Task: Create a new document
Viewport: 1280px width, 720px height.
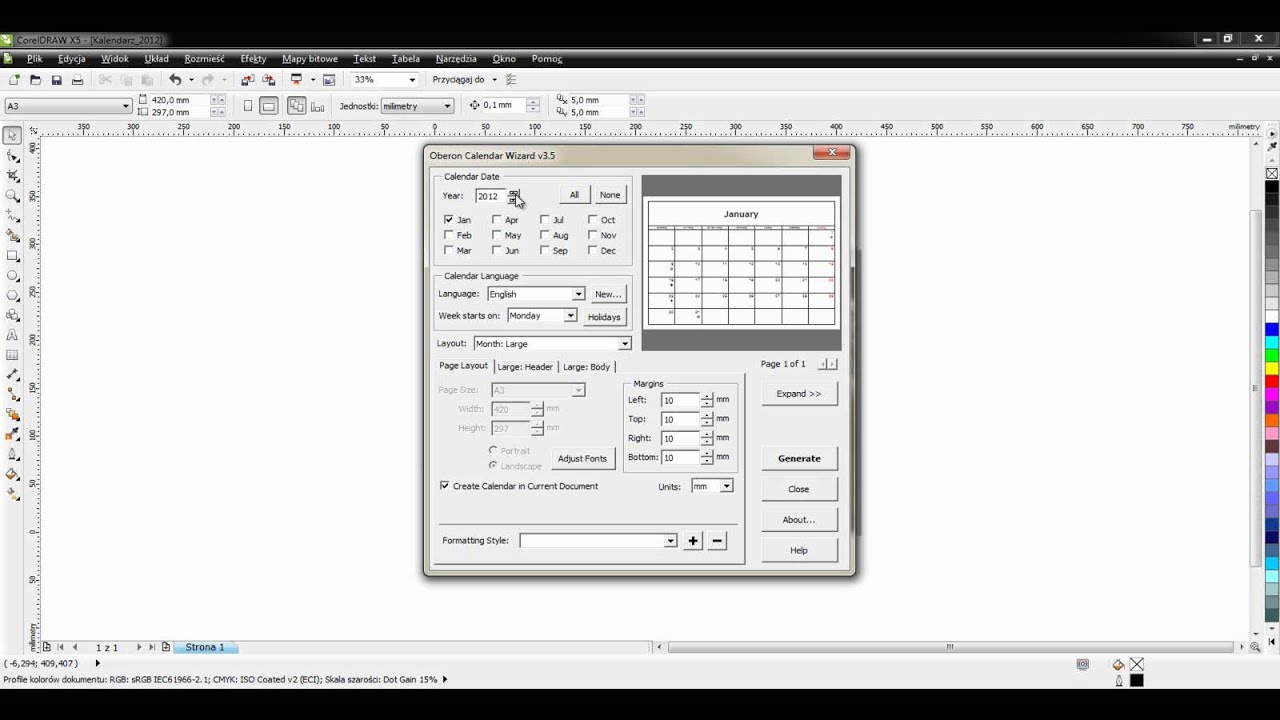Action: [x=14, y=80]
